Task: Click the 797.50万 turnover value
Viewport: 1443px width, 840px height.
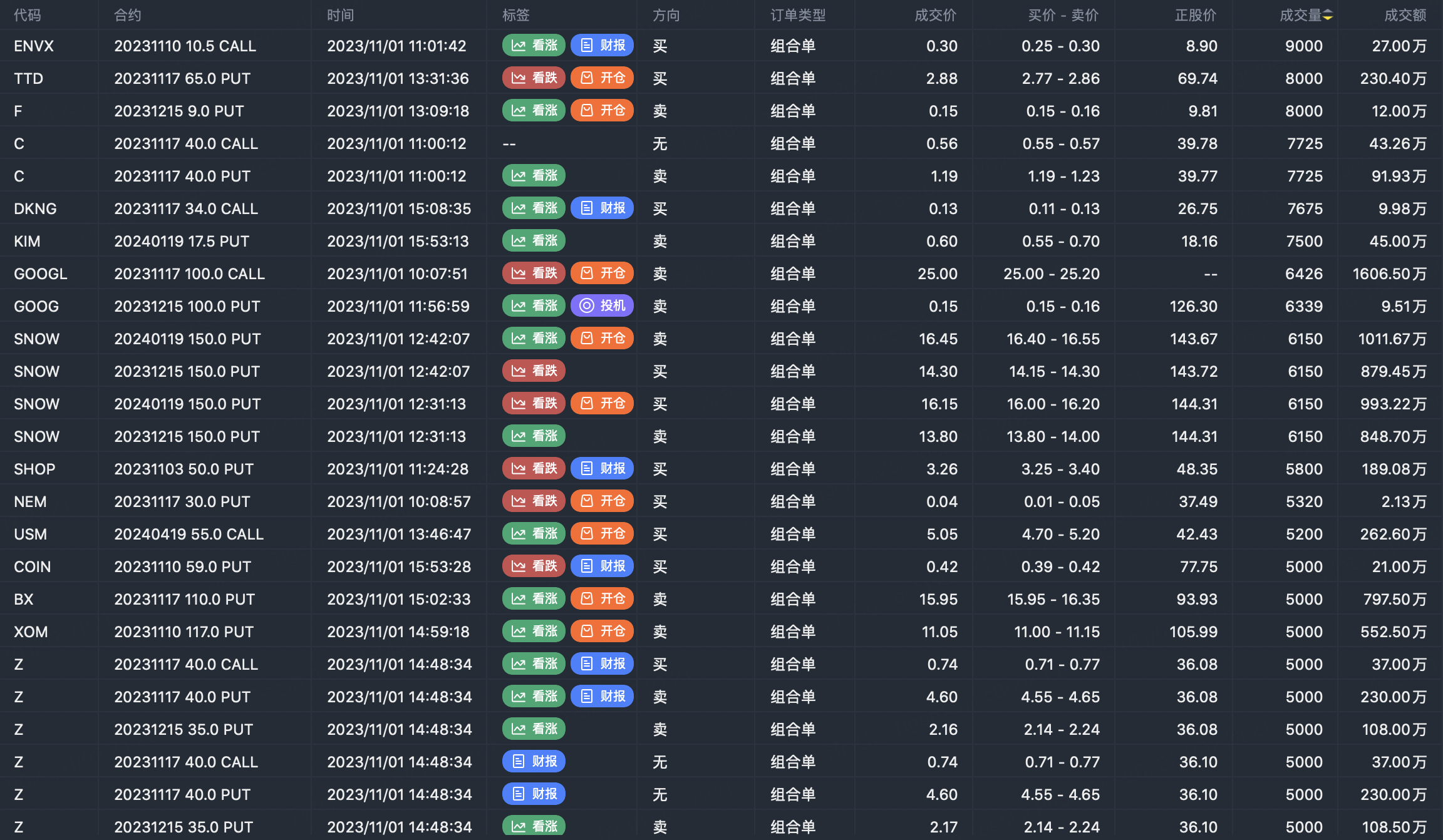Action: (x=1395, y=599)
